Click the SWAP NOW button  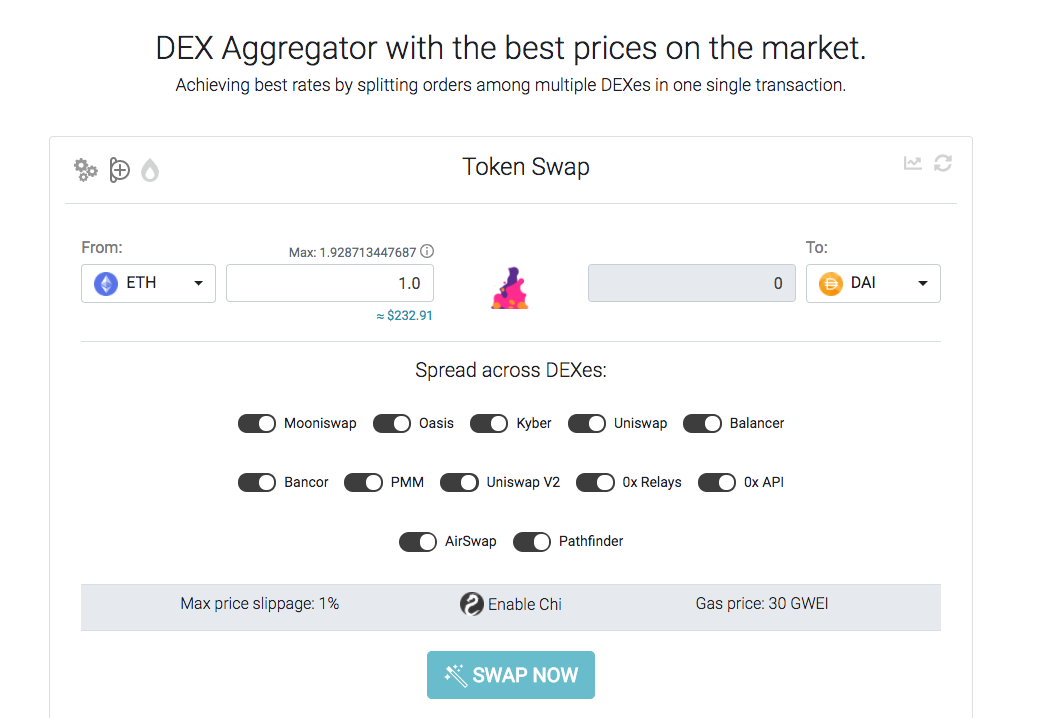(511, 675)
